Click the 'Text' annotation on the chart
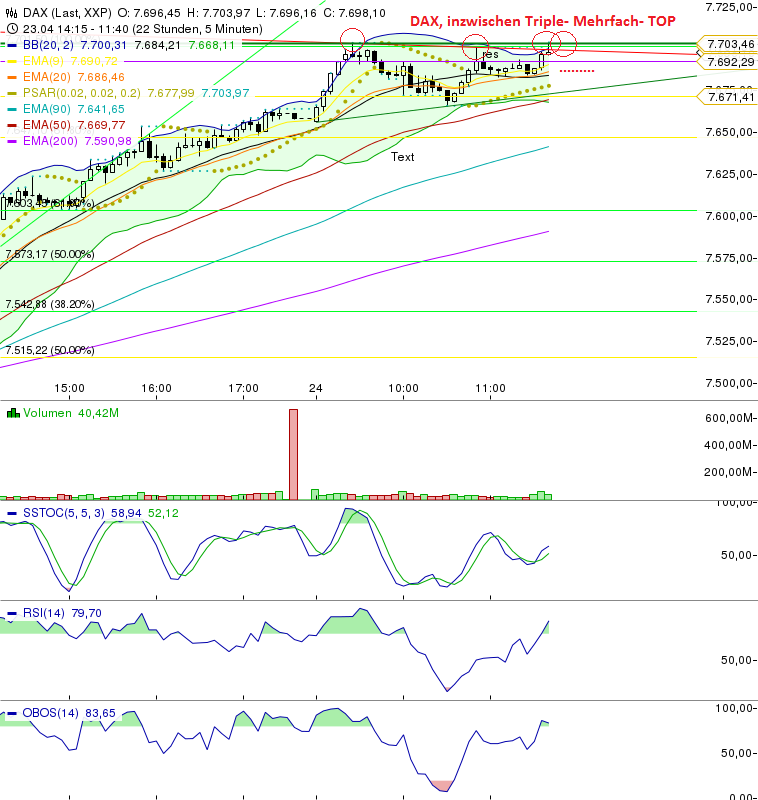 tap(402, 157)
